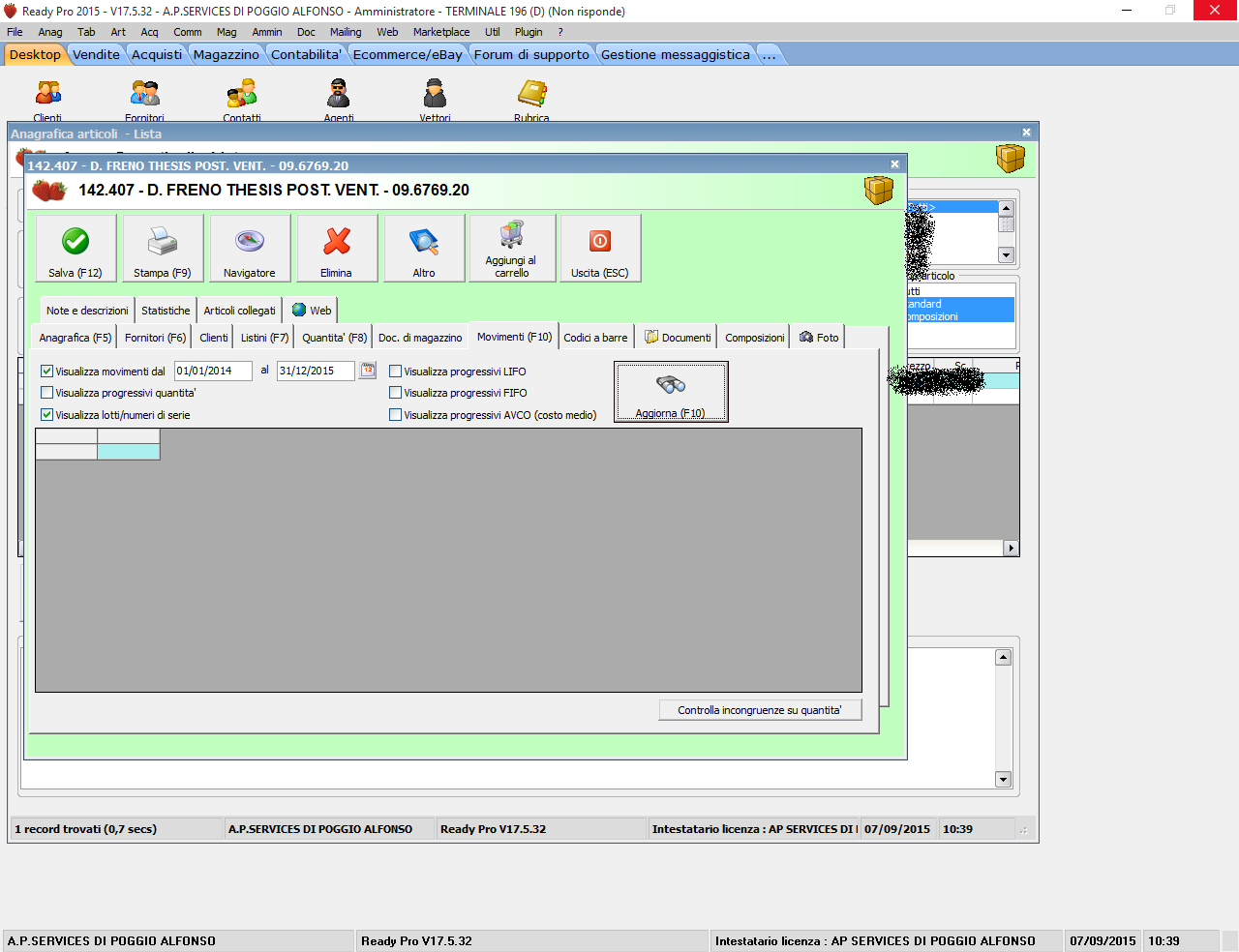Switch to Doc. di magazzino tab
This screenshot has height=952, width=1239.
pos(420,338)
